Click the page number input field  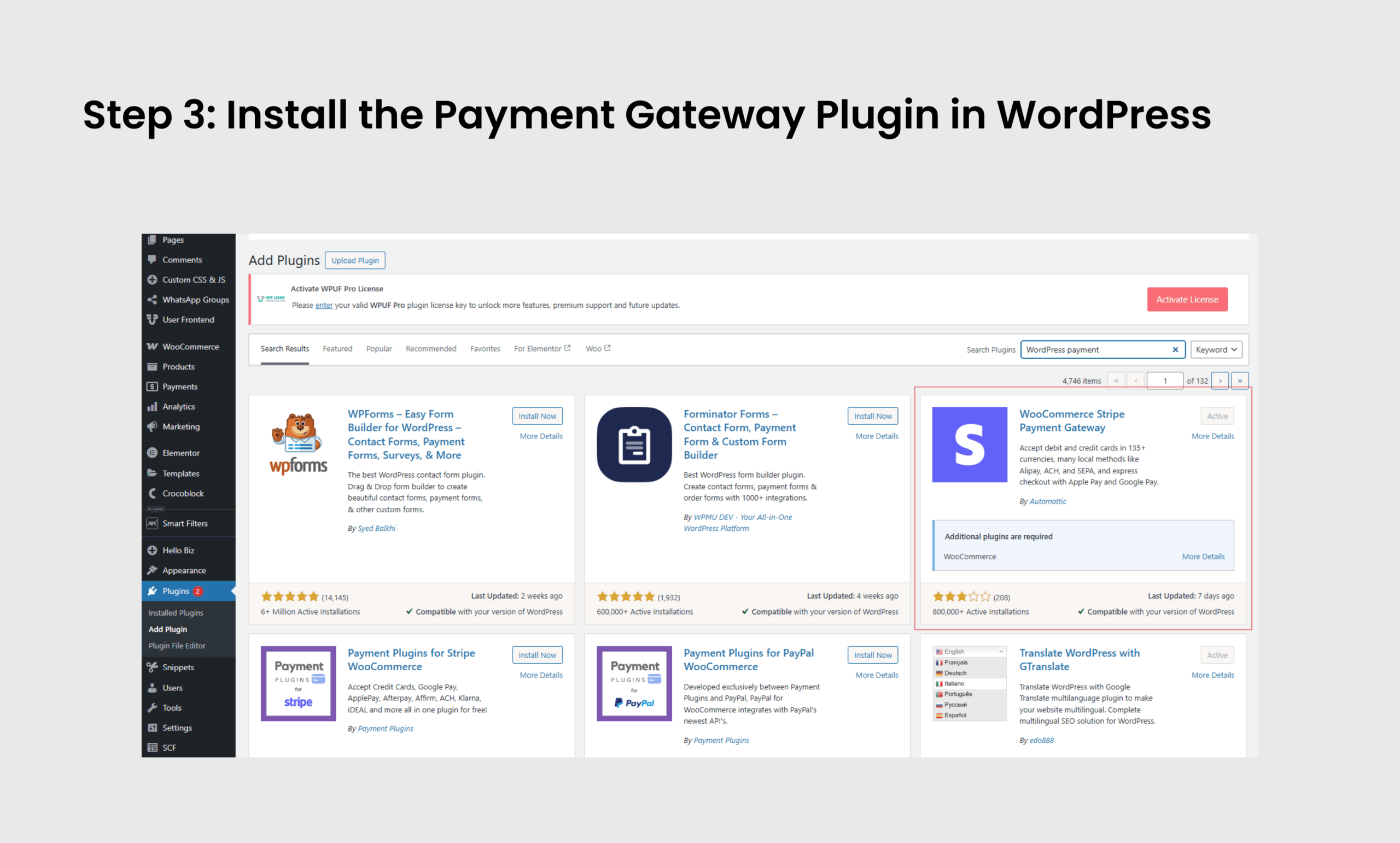(1165, 380)
